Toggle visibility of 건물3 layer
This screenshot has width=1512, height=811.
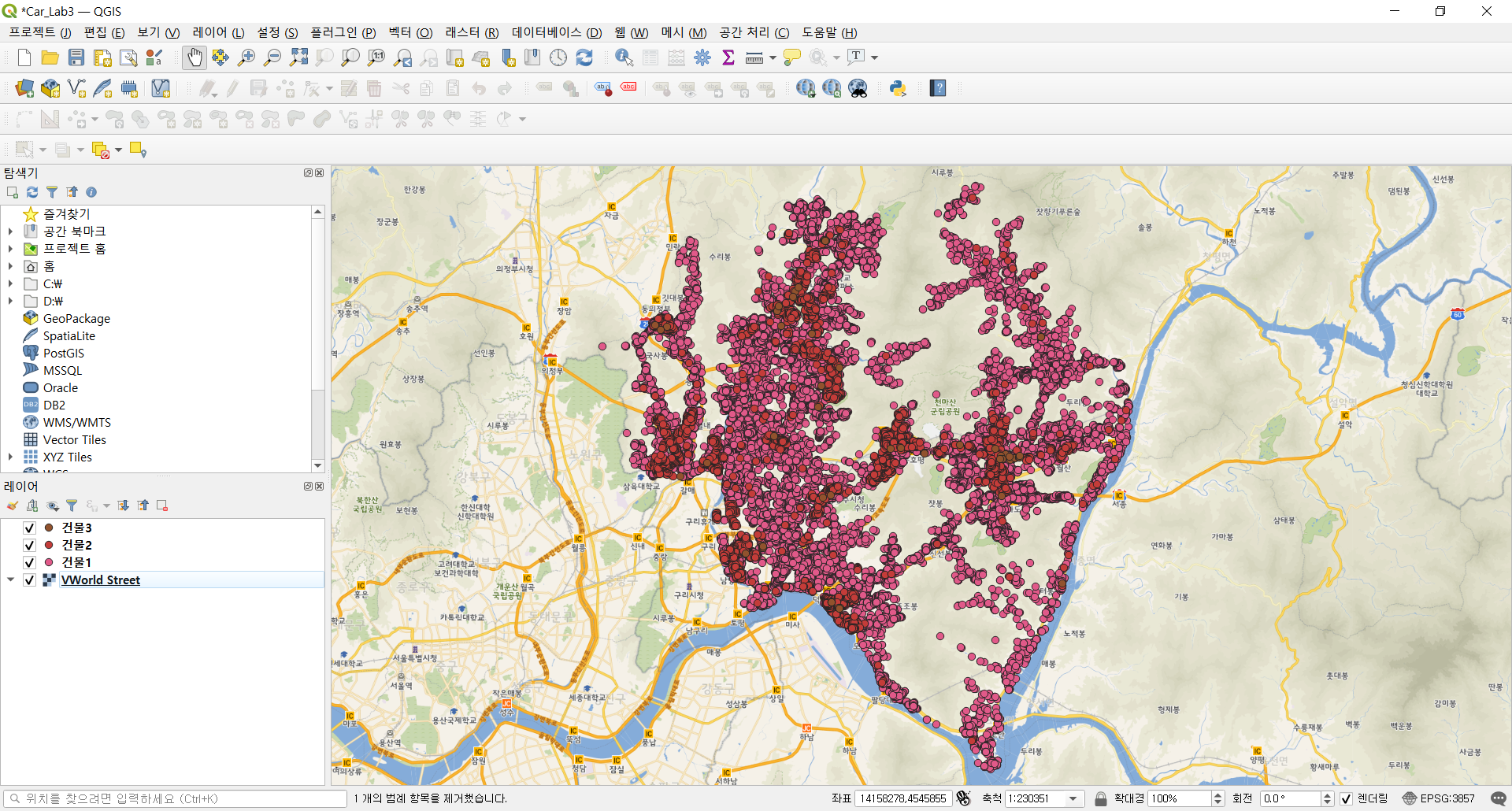[30, 528]
